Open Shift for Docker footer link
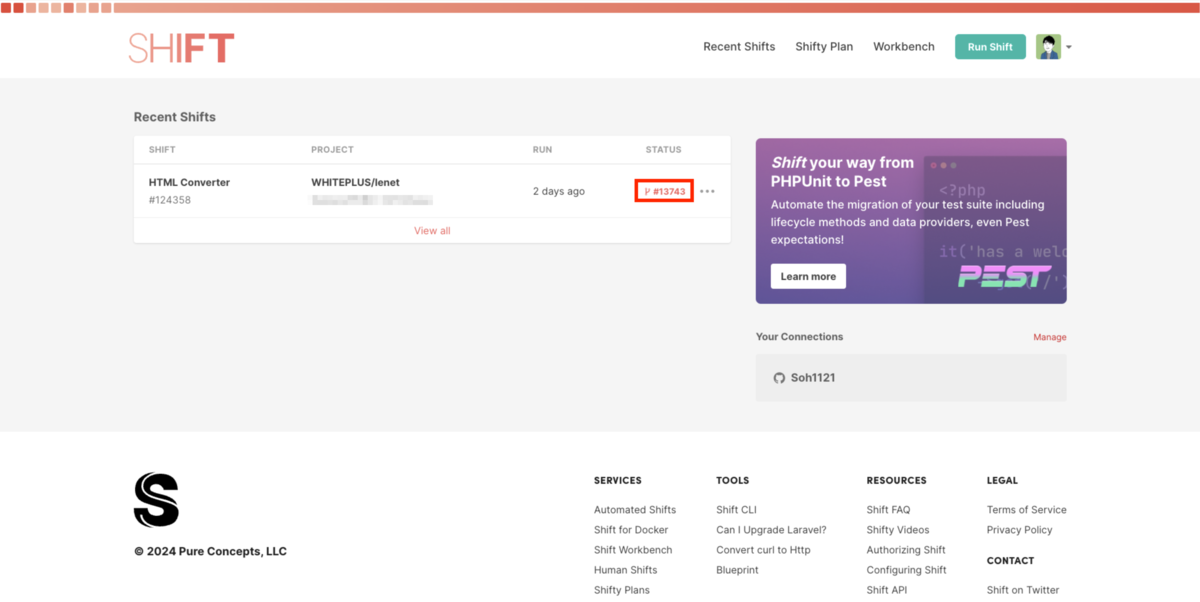 (x=631, y=530)
